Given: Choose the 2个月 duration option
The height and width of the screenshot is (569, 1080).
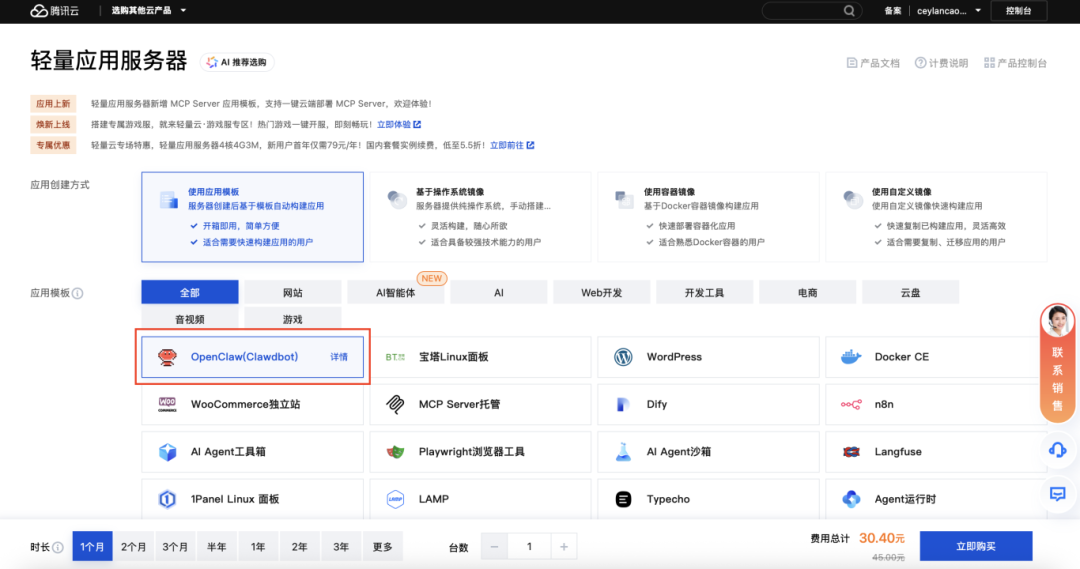Looking at the screenshot, I should coord(134,546).
